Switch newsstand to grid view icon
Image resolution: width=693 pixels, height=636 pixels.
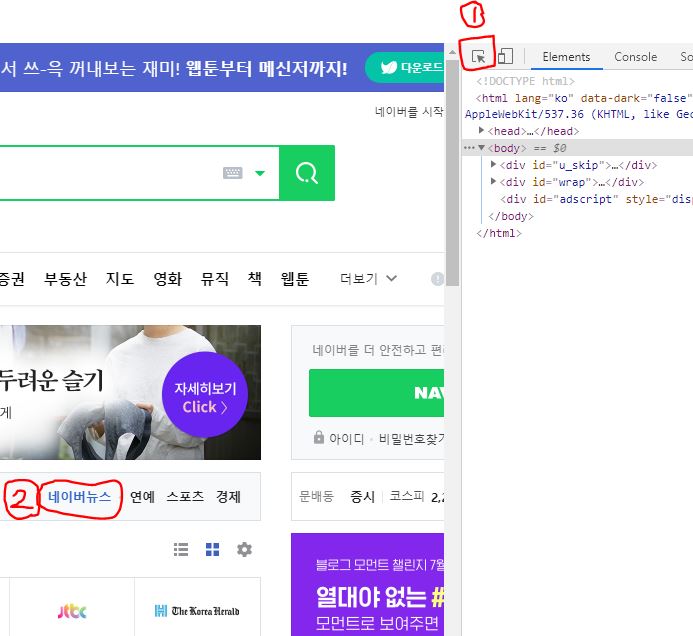point(213,549)
